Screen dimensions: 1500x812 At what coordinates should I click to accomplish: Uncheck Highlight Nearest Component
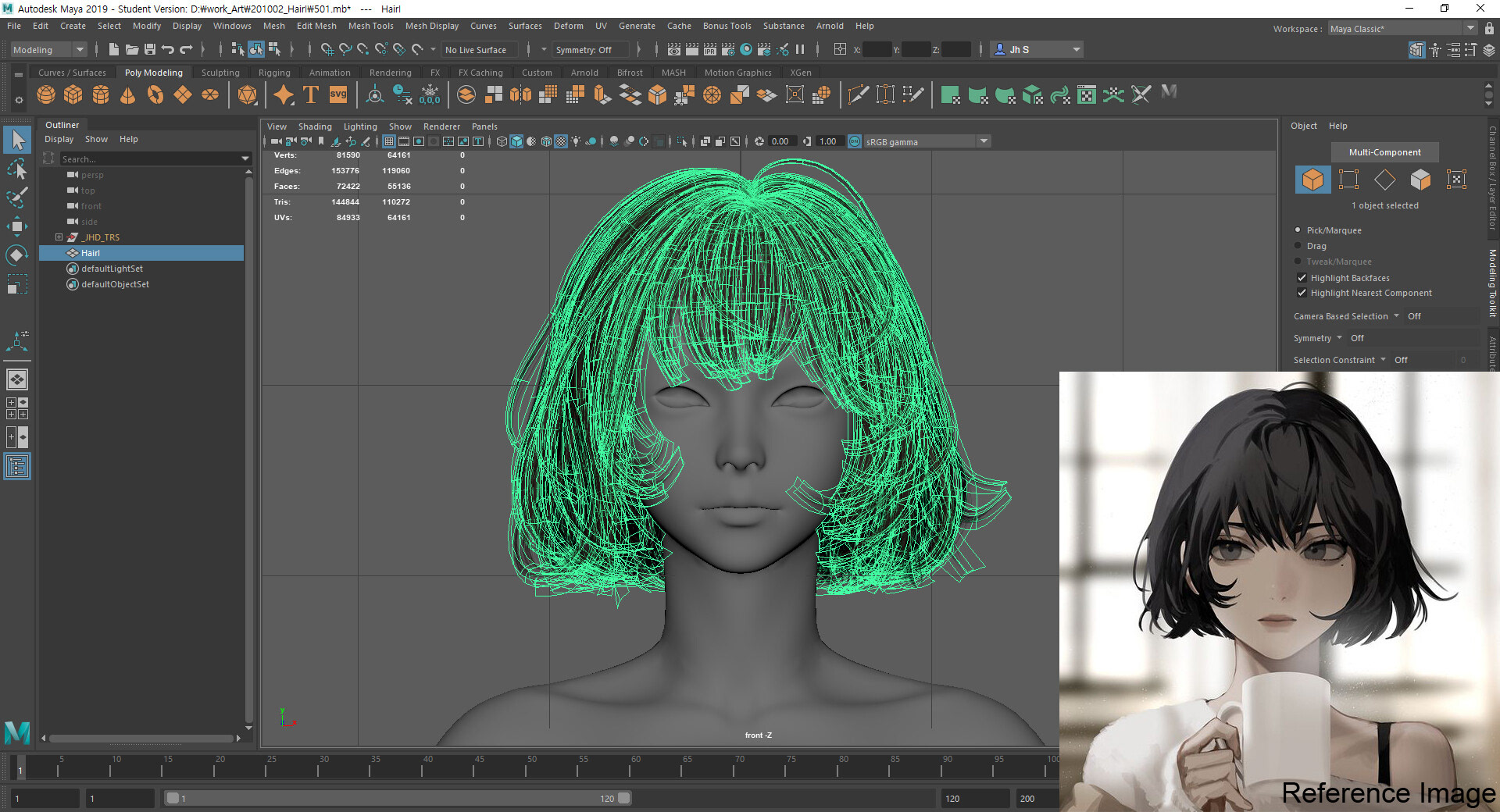[1302, 293]
